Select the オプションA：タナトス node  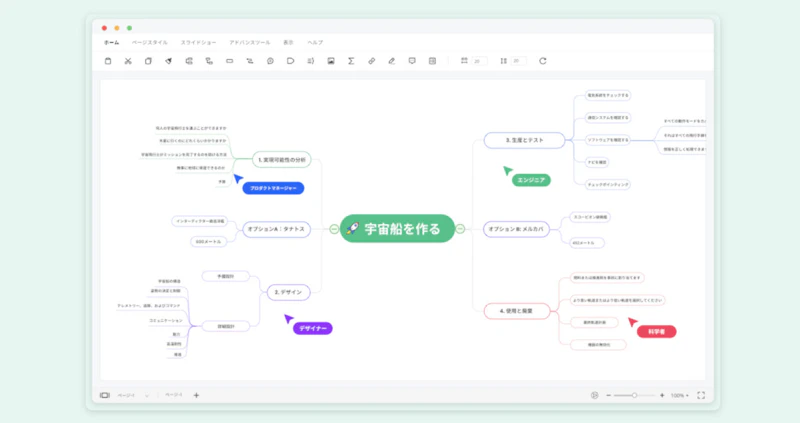tap(276, 229)
